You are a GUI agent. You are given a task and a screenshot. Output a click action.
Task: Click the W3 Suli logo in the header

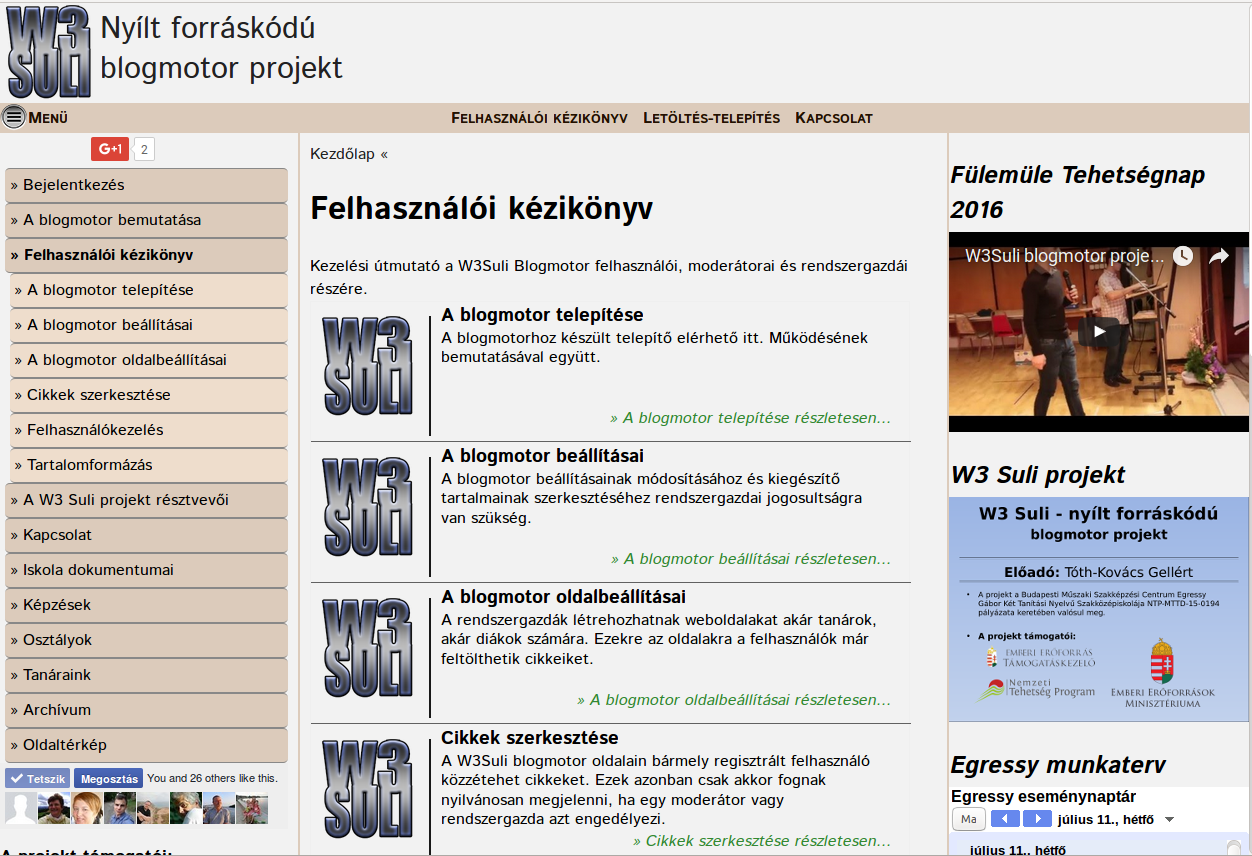(49, 52)
